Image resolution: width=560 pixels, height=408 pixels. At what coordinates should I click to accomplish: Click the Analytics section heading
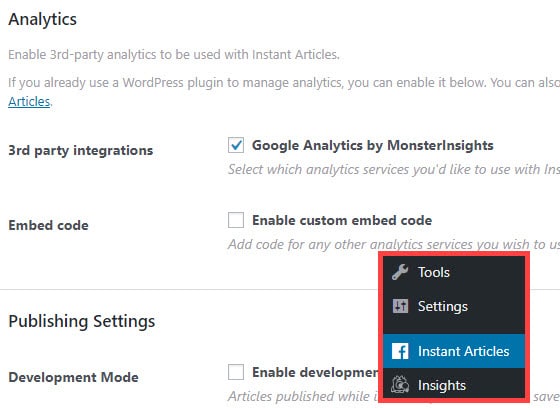click(42, 19)
